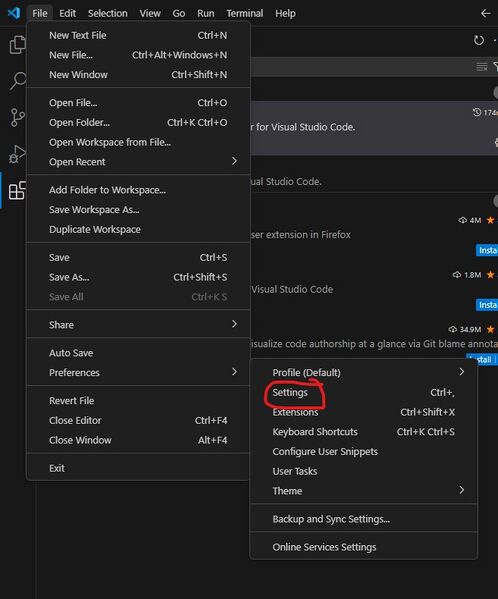Viewport: 498px width, 599px height.
Task: Choose Close Editor
Action: point(138,421)
